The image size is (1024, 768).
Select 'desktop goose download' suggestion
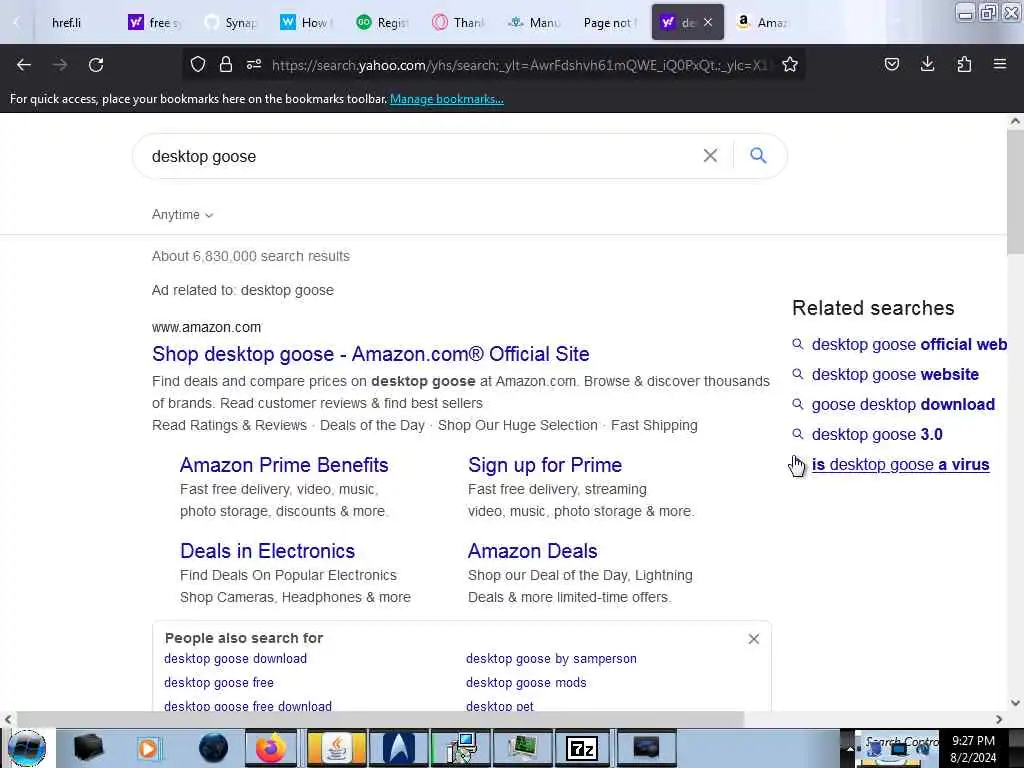235,659
